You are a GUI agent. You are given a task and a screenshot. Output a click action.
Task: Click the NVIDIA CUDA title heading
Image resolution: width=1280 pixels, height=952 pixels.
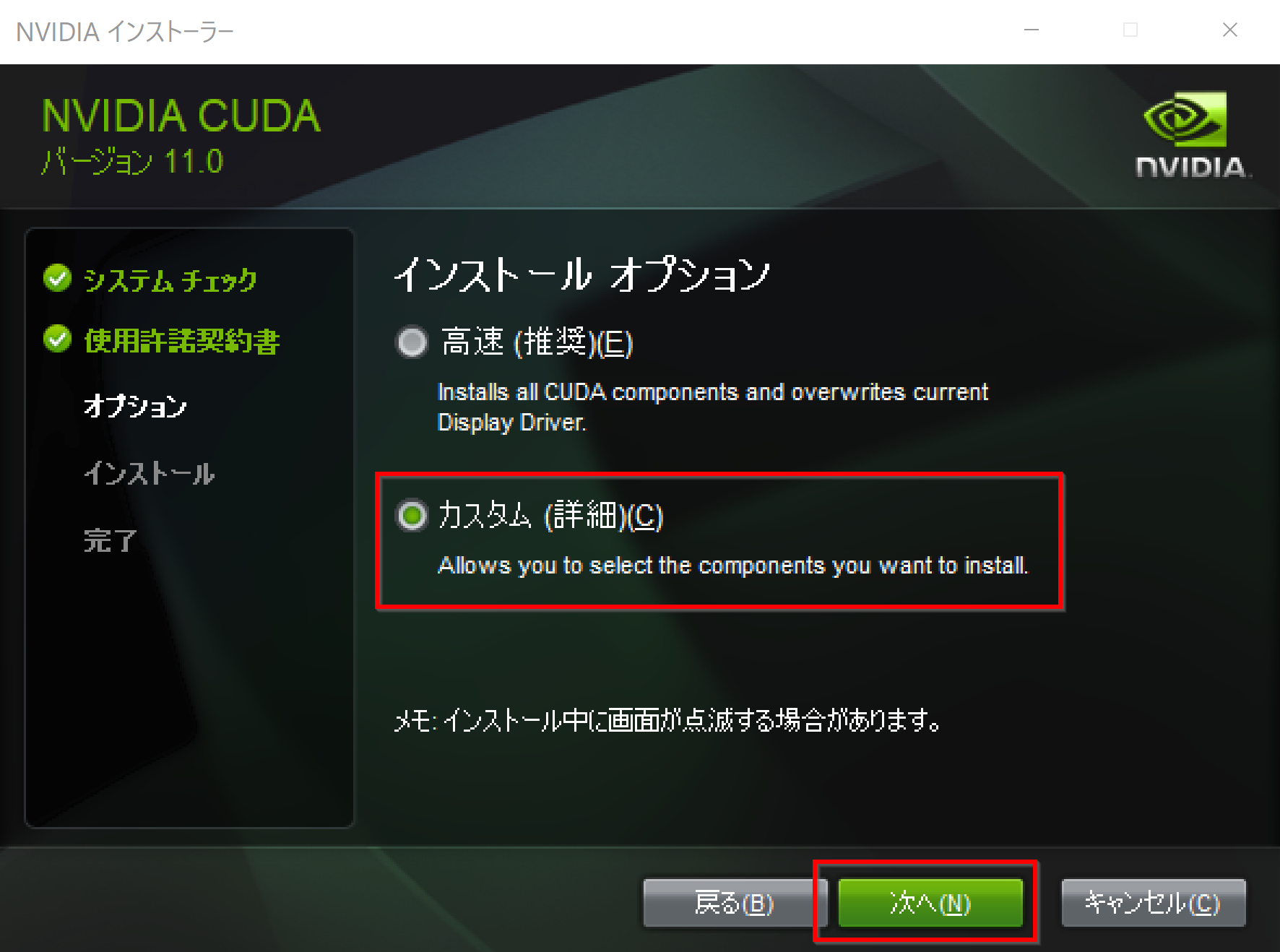tap(181, 116)
